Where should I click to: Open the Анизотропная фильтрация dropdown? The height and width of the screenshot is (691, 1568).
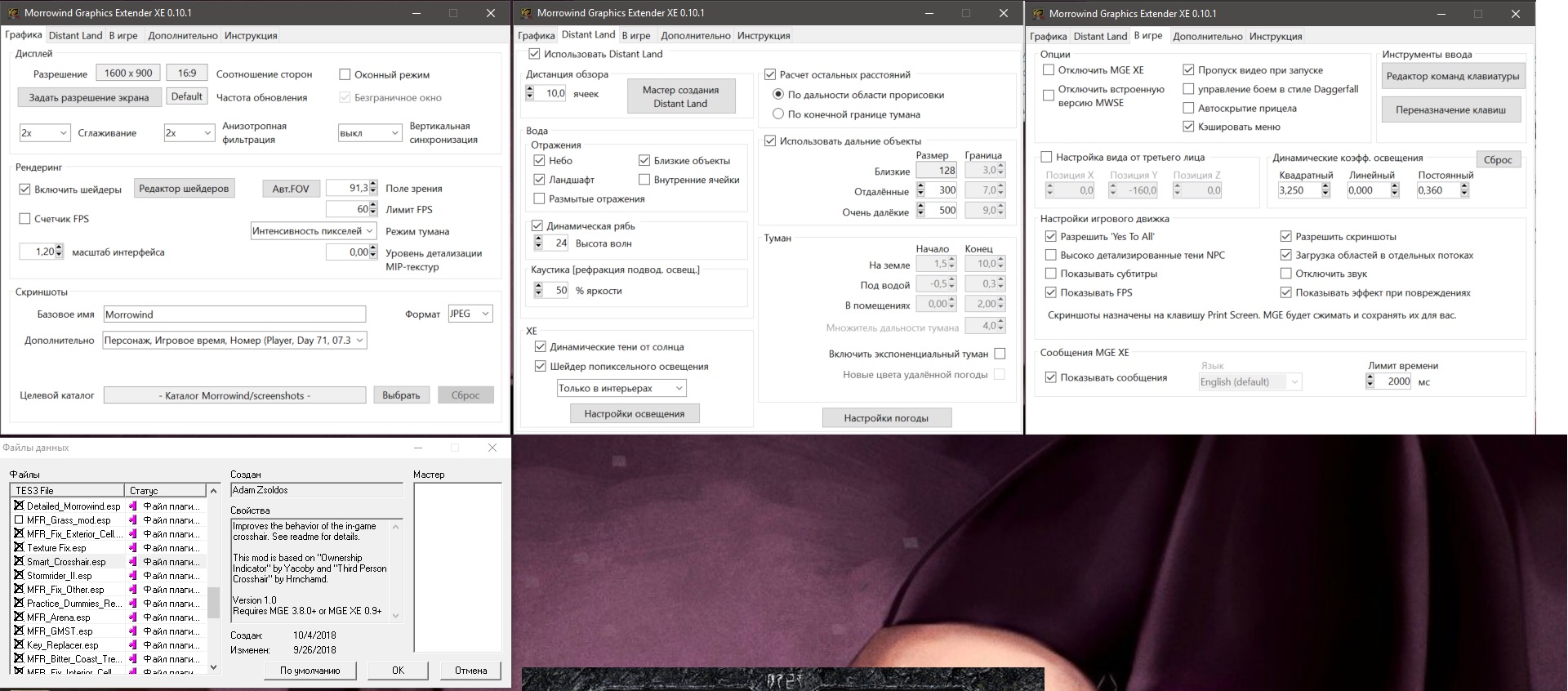point(189,133)
